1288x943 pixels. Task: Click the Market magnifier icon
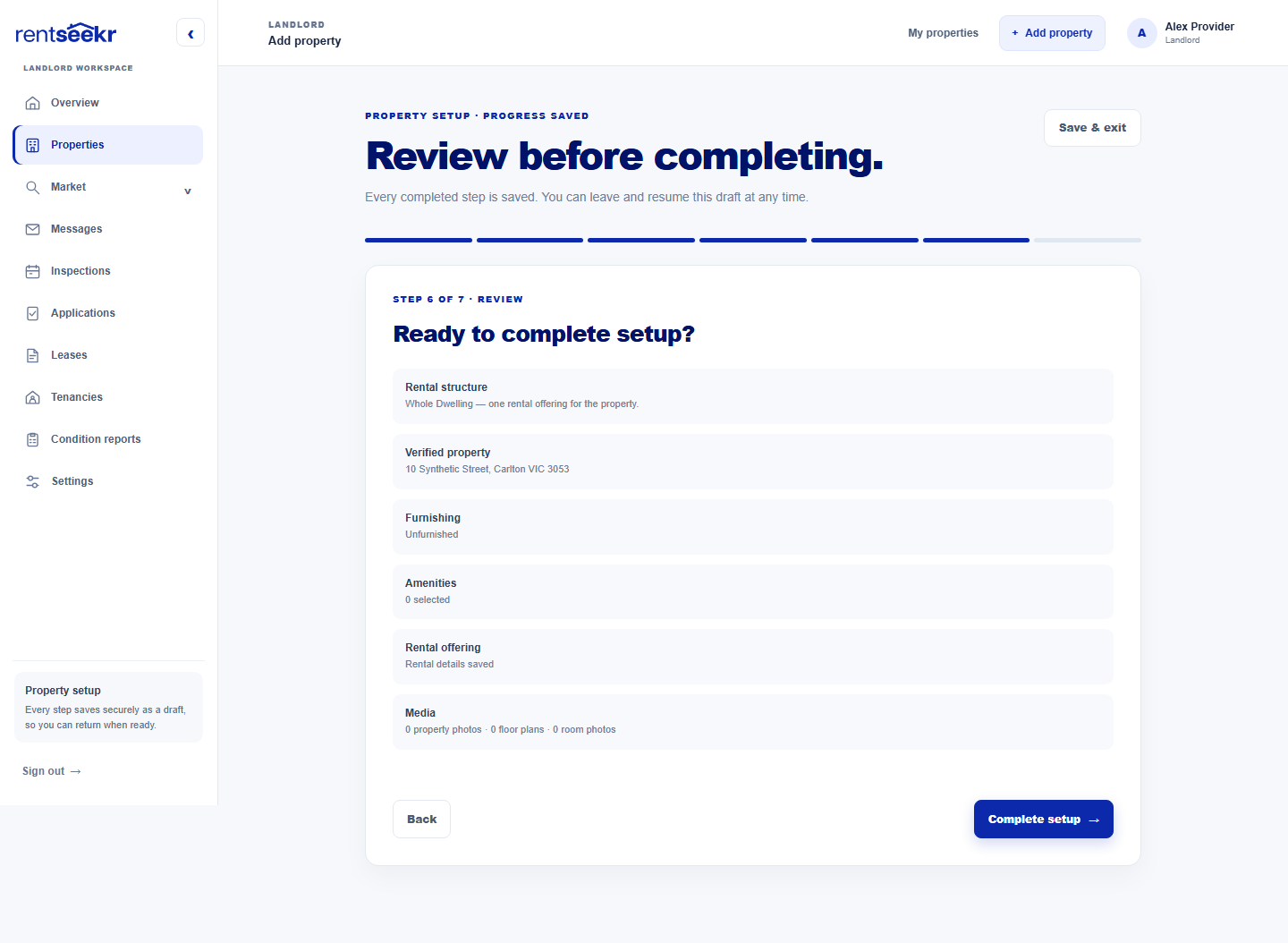click(33, 187)
